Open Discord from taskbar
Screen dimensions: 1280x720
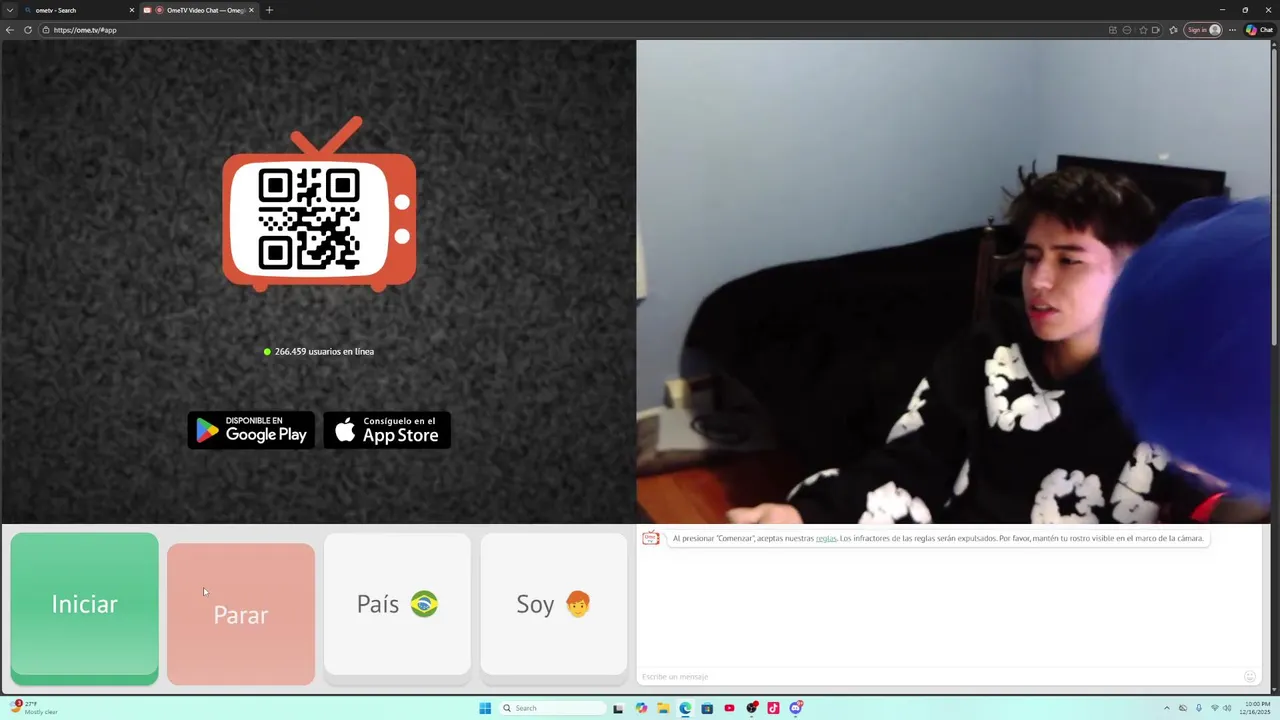tap(796, 708)
